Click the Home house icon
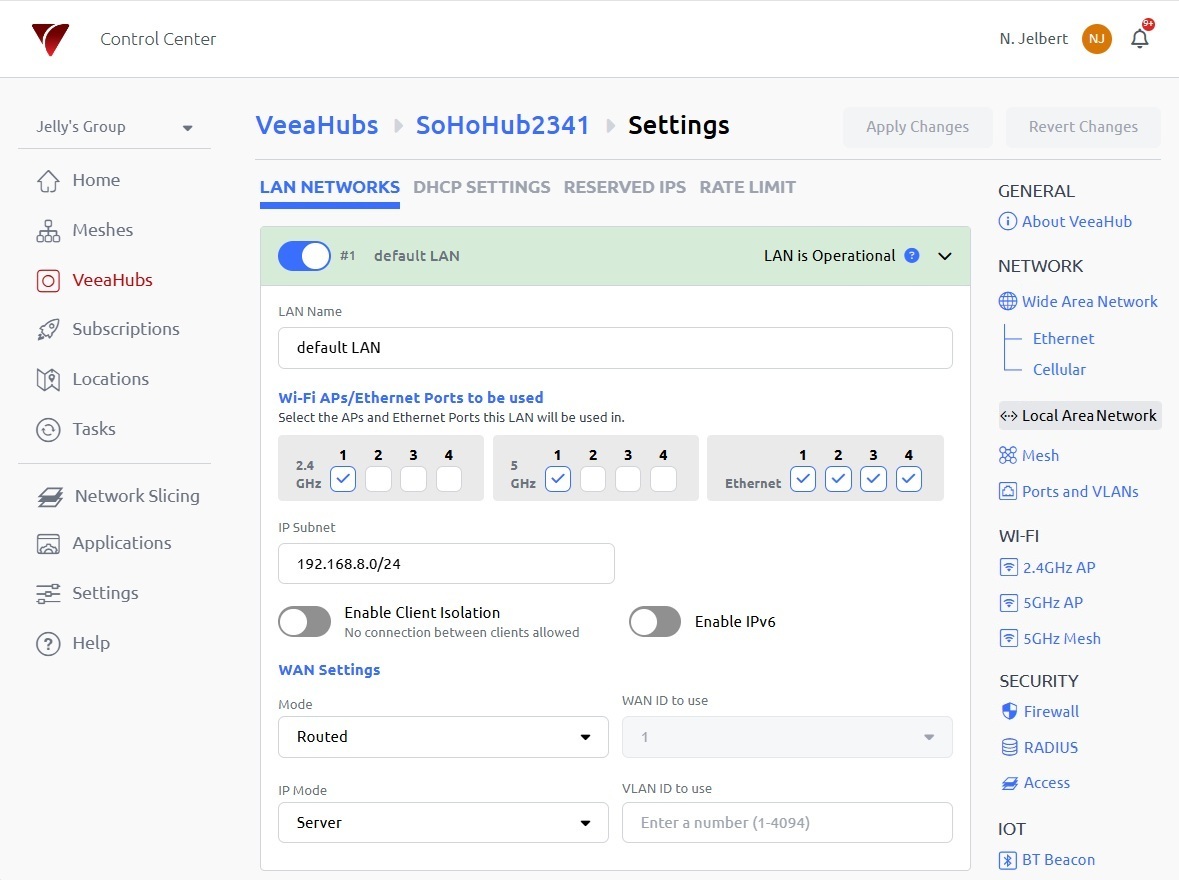The height and width of the screenshot is (880, 1179). coord(48,181)
